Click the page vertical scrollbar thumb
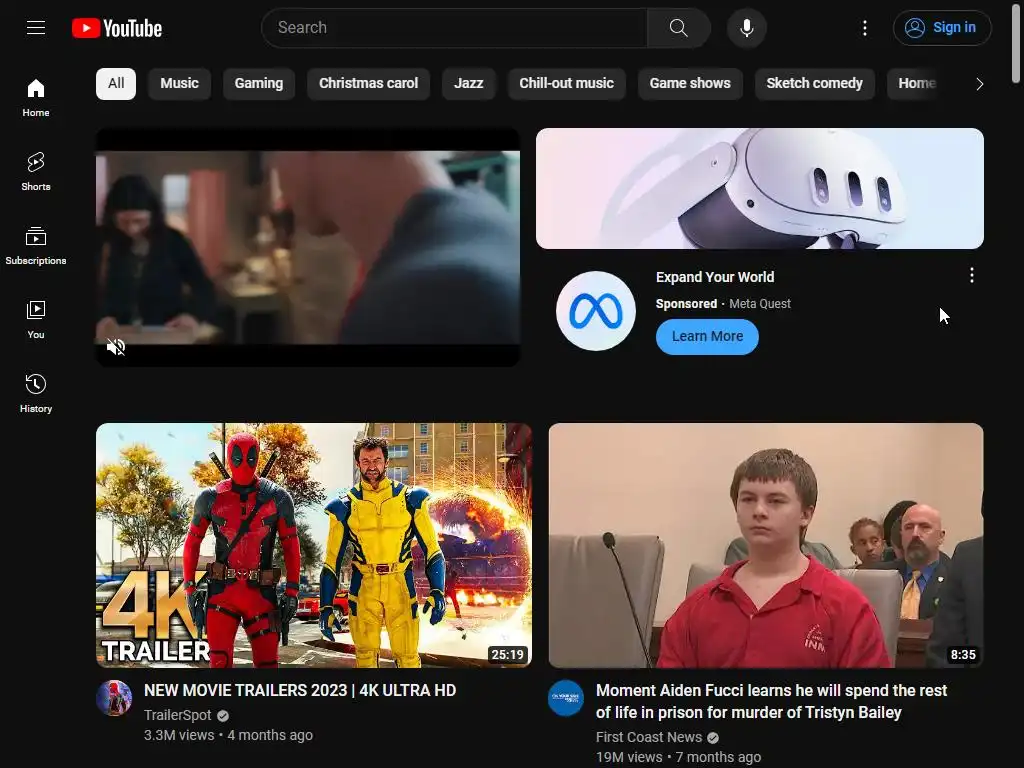 tap(1016, 42)
